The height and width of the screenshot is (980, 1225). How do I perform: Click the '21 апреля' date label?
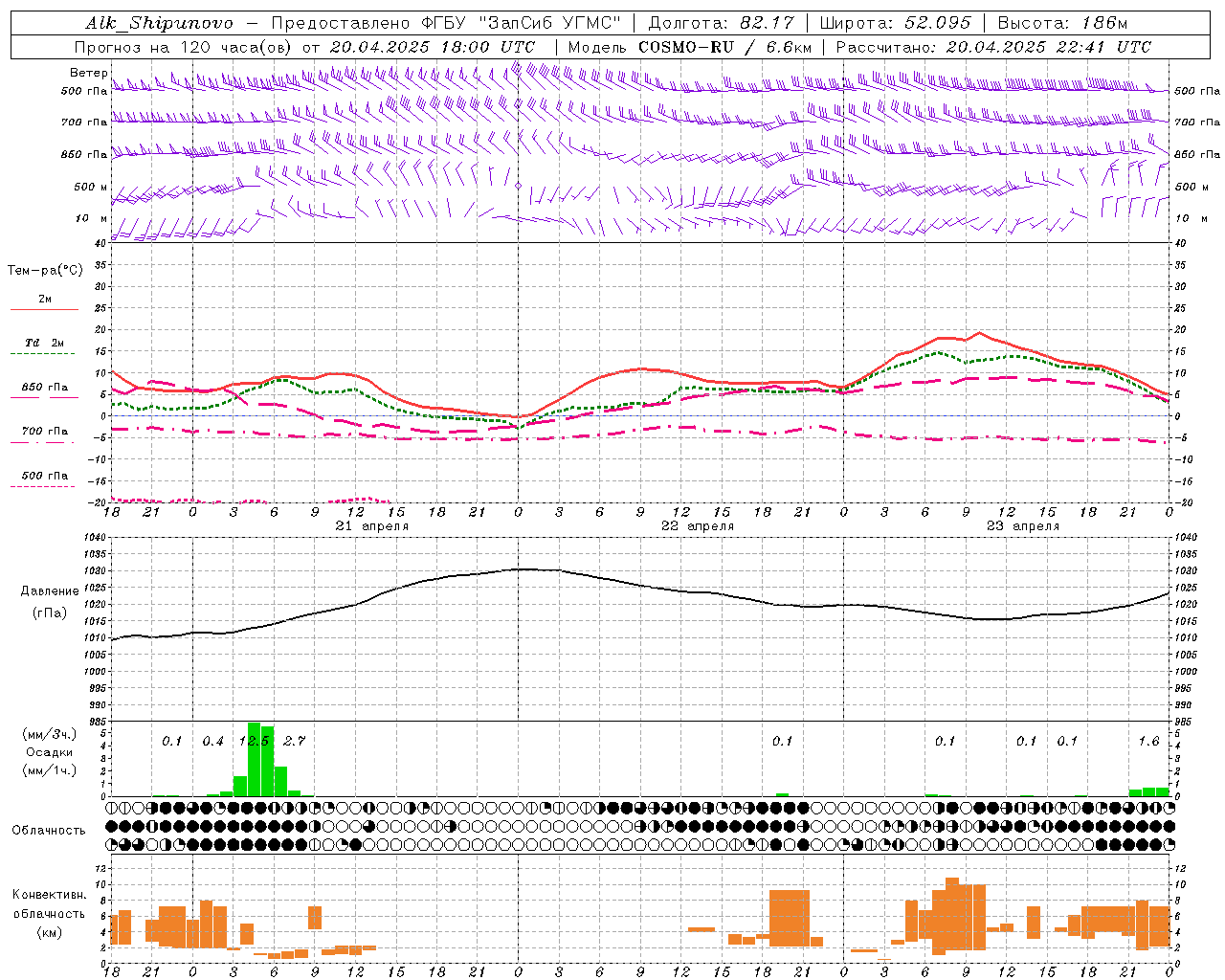pos(371,525)
